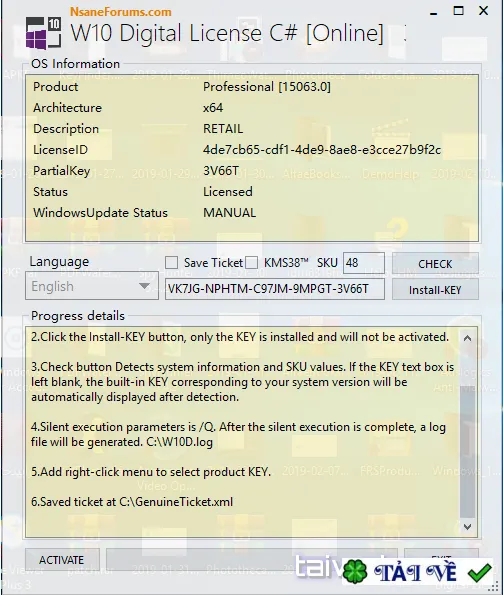The image size is (503, 595).
Task: Click the CHECK button
Action: [x=435, y=263]
